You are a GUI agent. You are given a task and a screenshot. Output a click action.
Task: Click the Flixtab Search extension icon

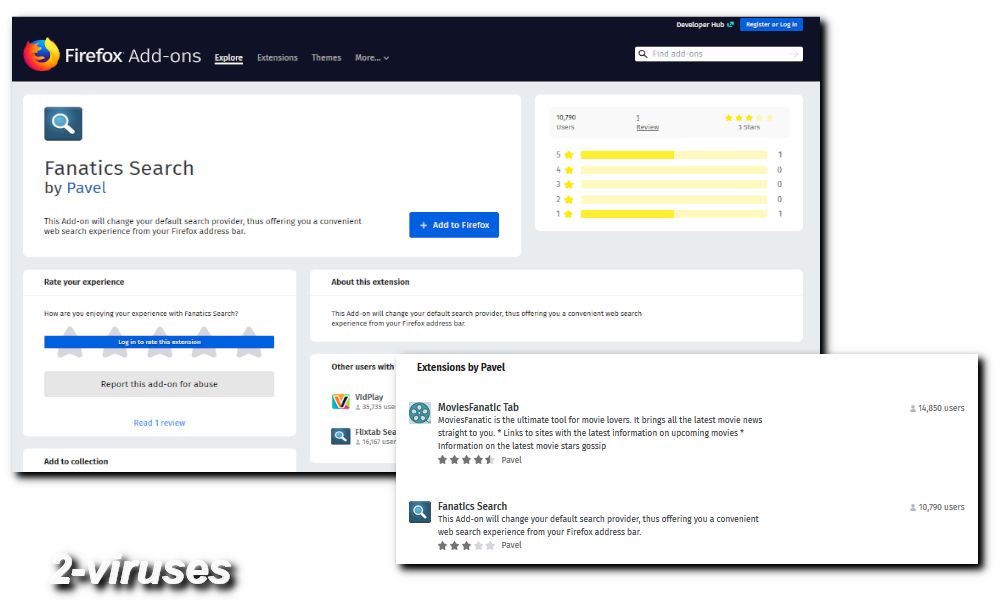(x=341, y=436)
